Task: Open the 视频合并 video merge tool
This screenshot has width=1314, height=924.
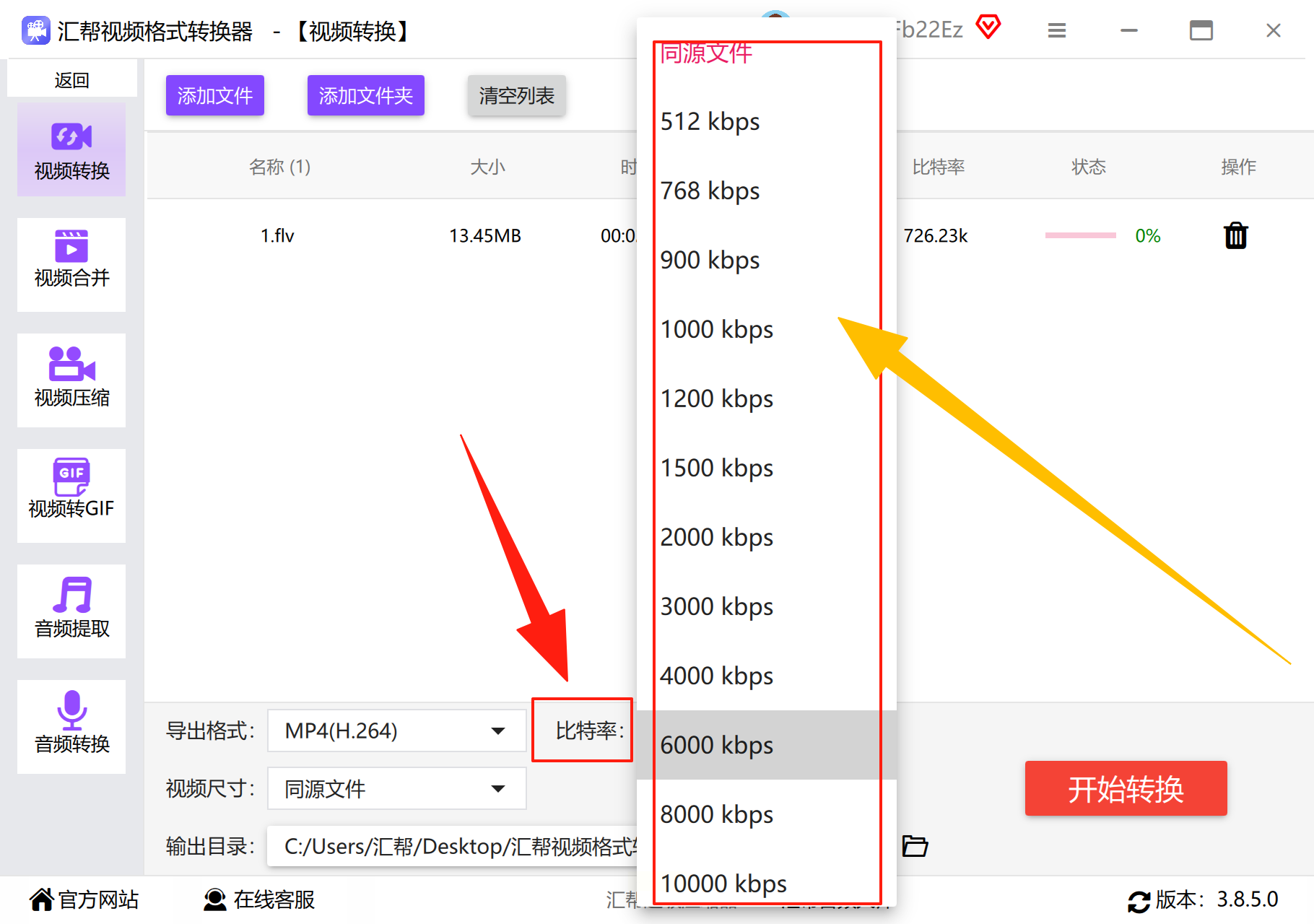Action: point(71,264)
